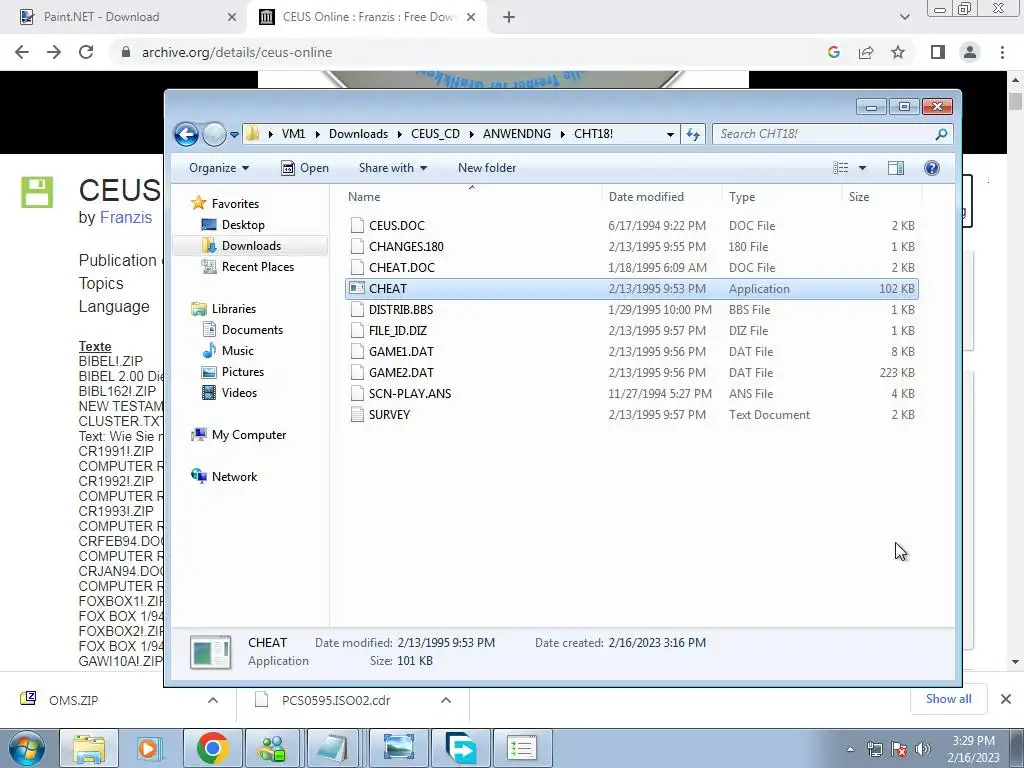Open a new Chrome tab
The width and height of the screenshot is (1024, 768).
(x=509, y=18)
